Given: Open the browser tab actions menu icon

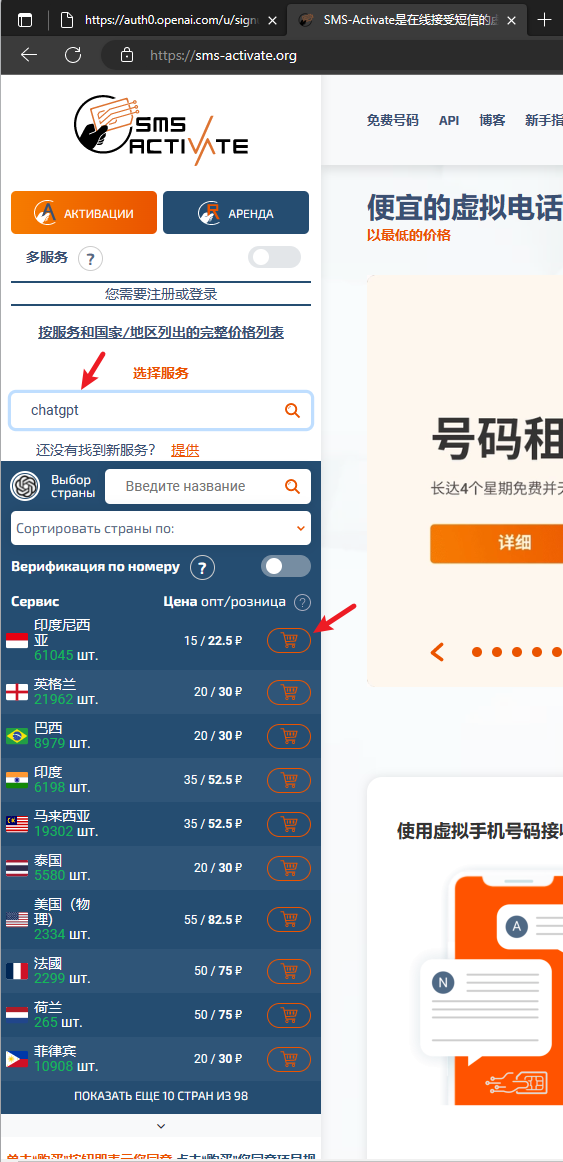Looking at the screenshot, I should click(x=25, y=20).
